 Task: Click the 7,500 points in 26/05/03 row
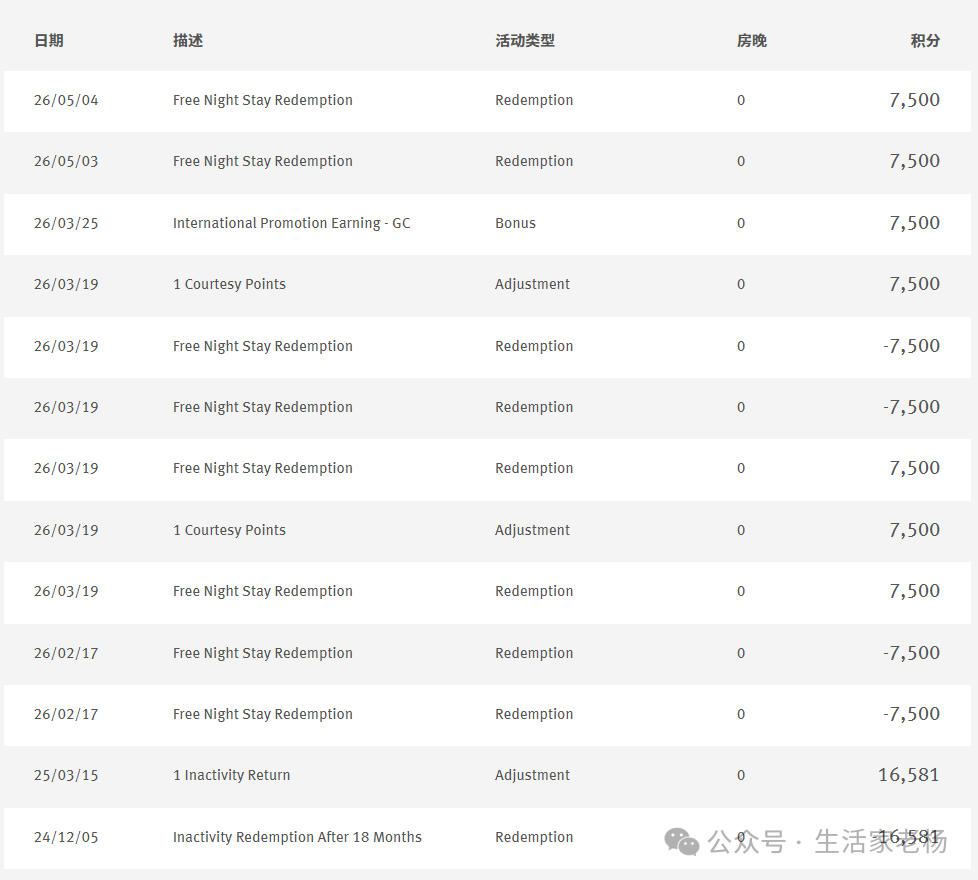tap(914, 161)
